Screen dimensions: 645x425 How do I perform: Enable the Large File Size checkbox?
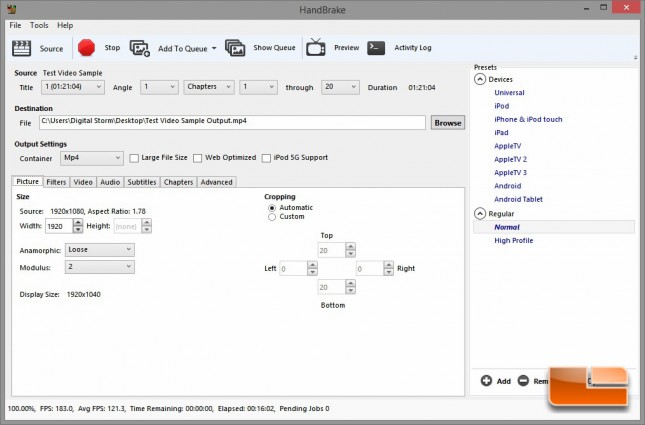[x=134, y=158]
